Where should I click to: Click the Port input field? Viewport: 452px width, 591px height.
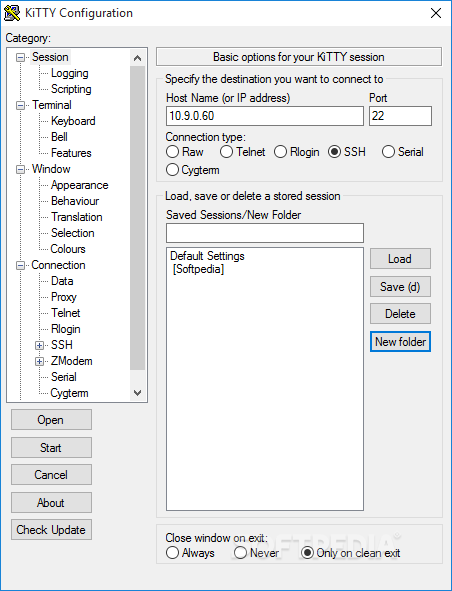(400, 116)
